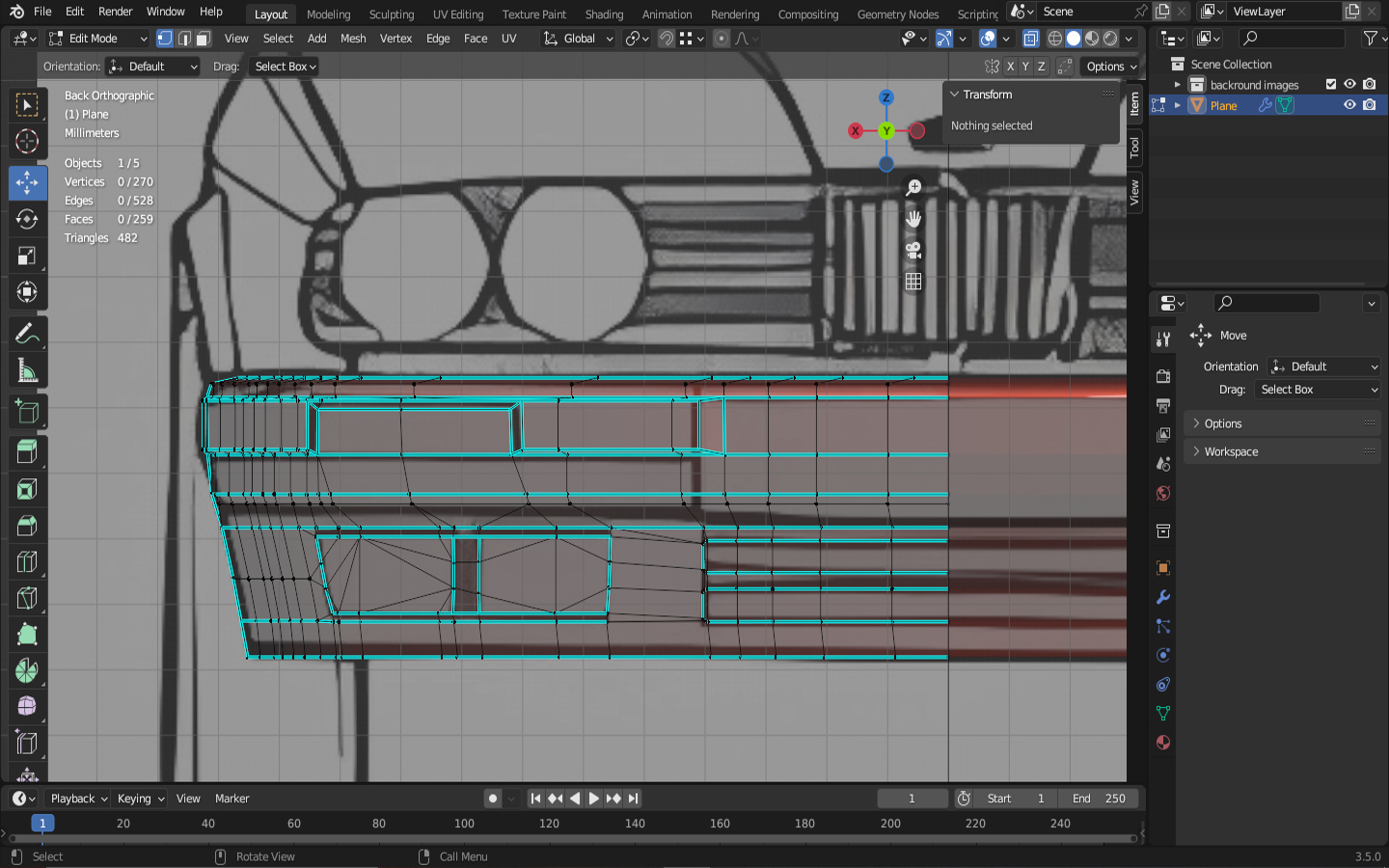The height and width of the screenshot is (868, 1389).
Task: Uncheck backround images collection checkbox
Action: 1331,85
